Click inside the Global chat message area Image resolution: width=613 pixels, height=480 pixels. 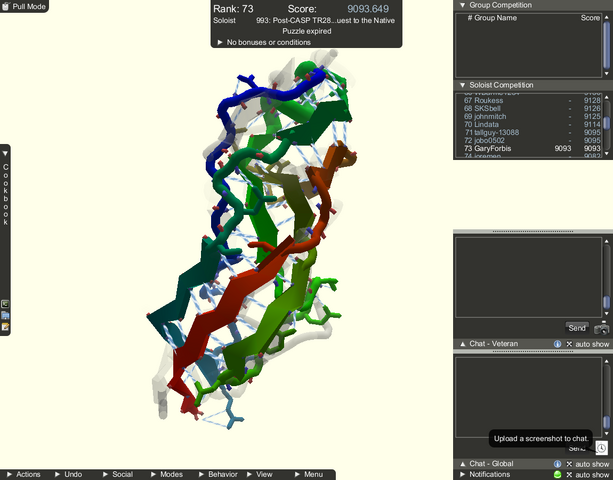point(528,397)
